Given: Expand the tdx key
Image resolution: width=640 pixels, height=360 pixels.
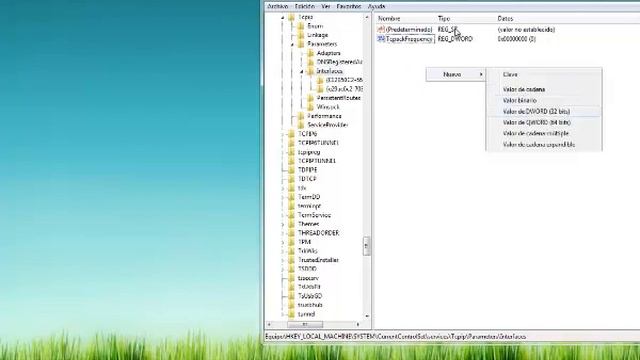Looking at the screenshot, I should pos(282,188).
